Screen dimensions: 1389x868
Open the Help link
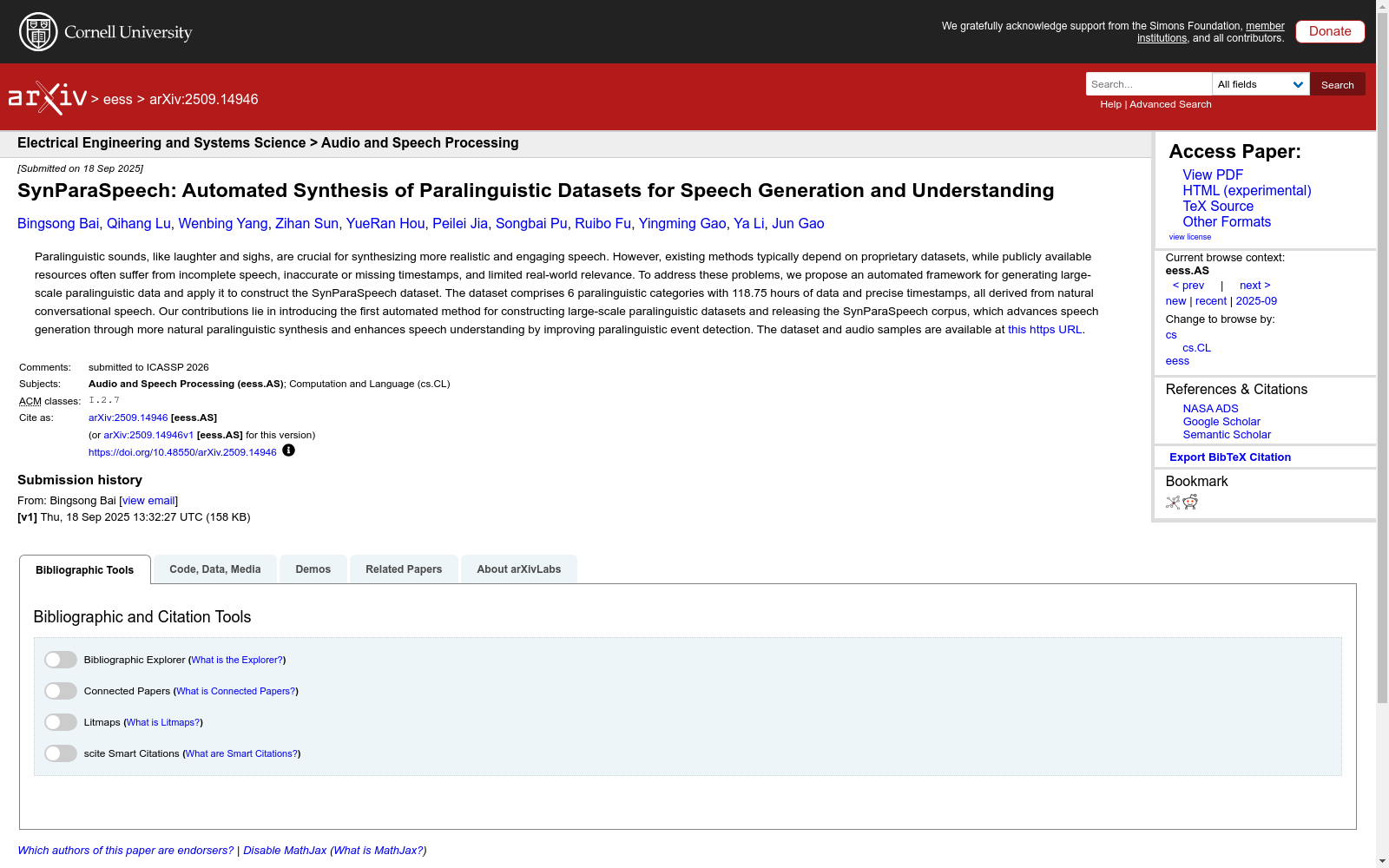pyautogui.click(x=1110, y=104)
